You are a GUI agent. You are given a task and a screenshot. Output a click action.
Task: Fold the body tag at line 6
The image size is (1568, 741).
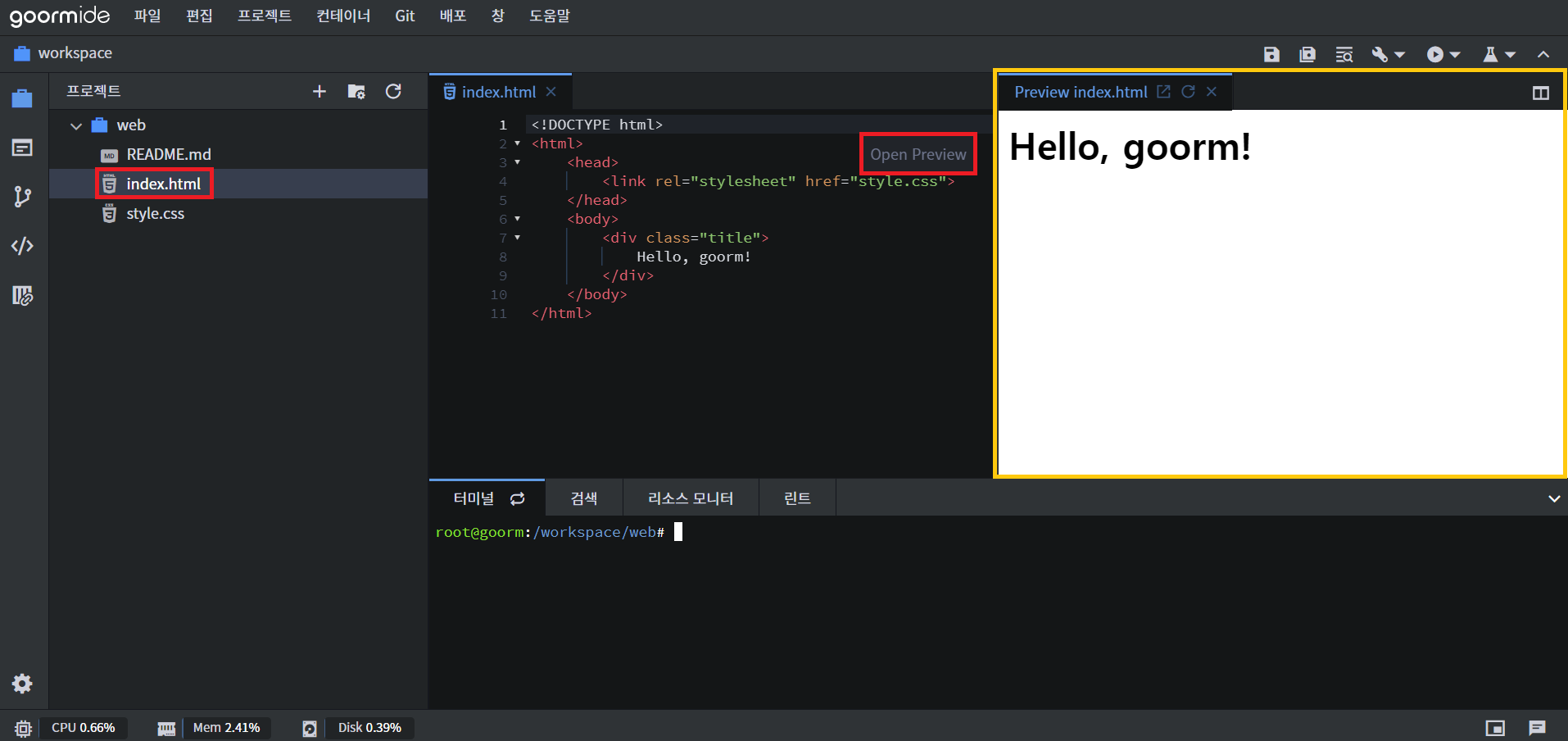[x=517, y=219]
